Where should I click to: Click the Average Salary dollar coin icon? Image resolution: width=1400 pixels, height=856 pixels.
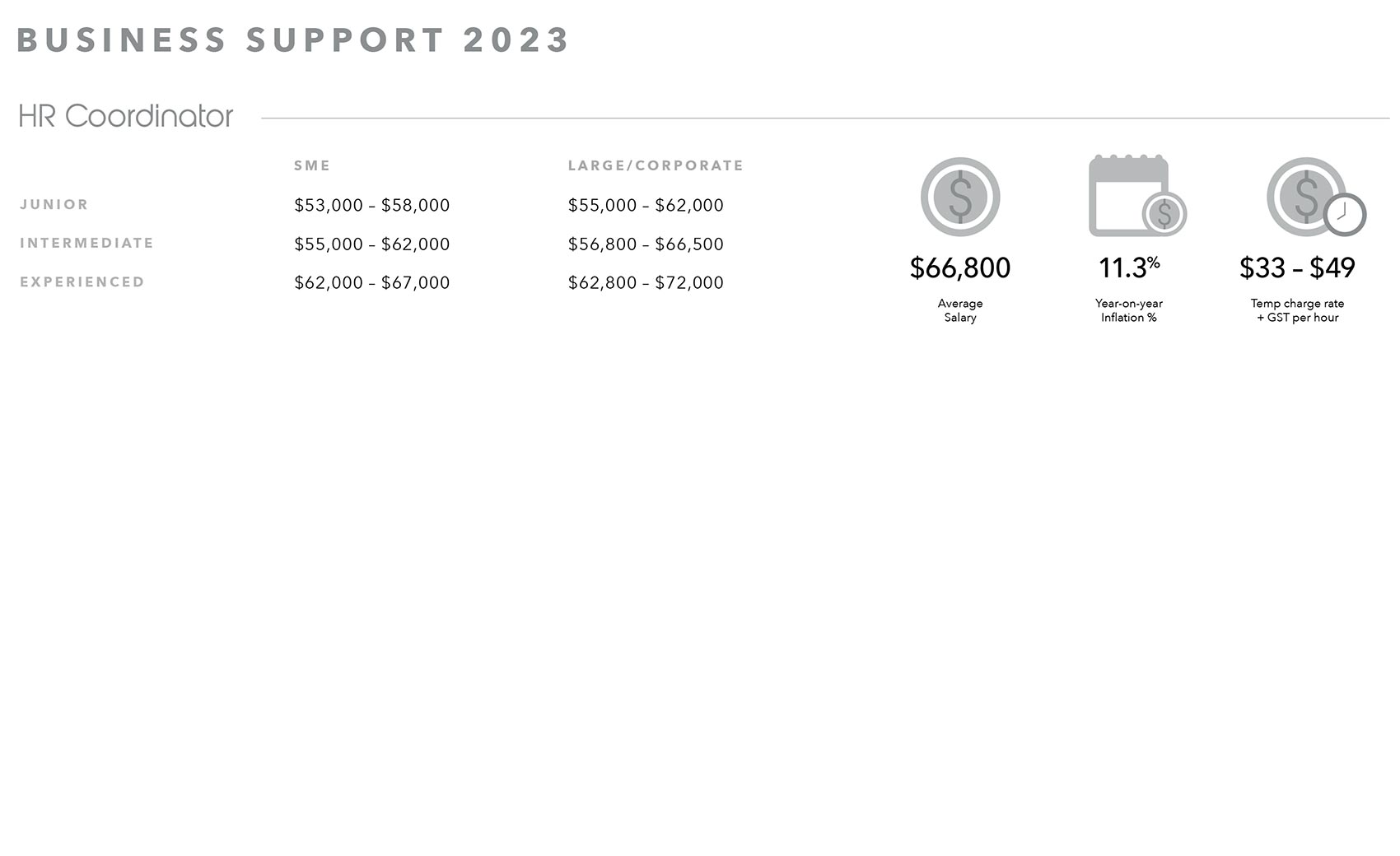coord(960,197)
